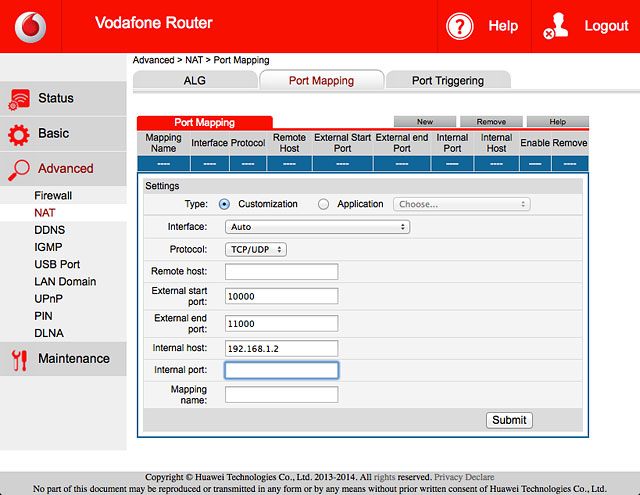The width and height of the screenshot is (640, 495).
Task: Click the Mapping name input field
Action: pos(281,395)
